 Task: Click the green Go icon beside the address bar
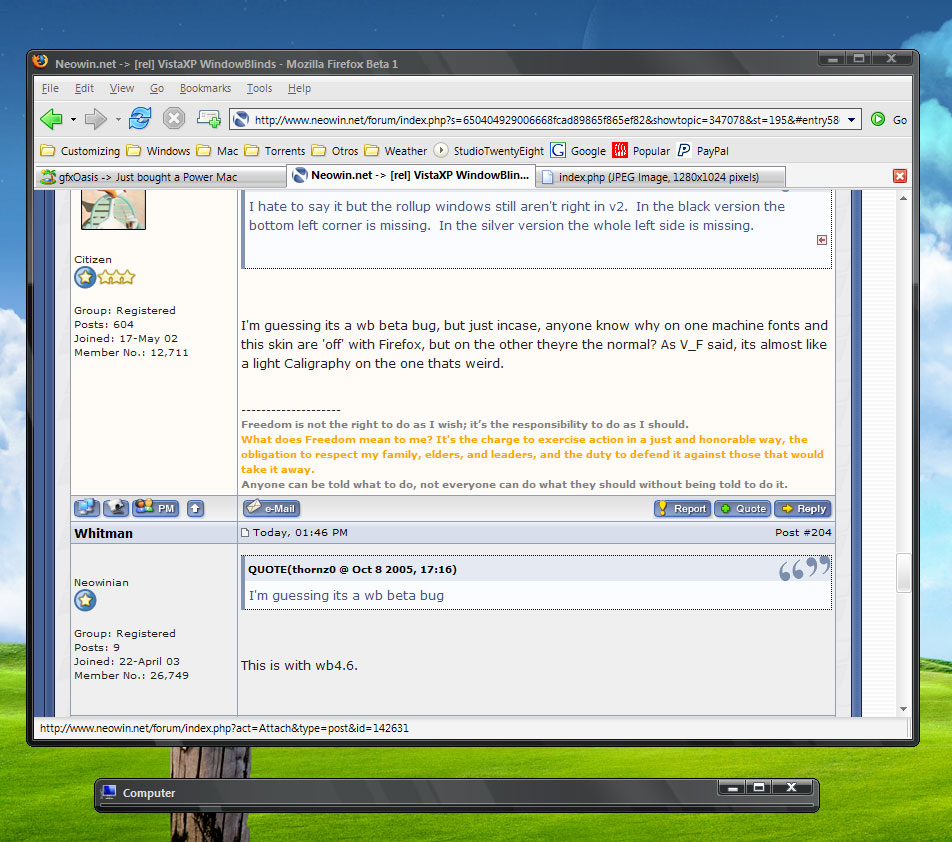[878, 120]
